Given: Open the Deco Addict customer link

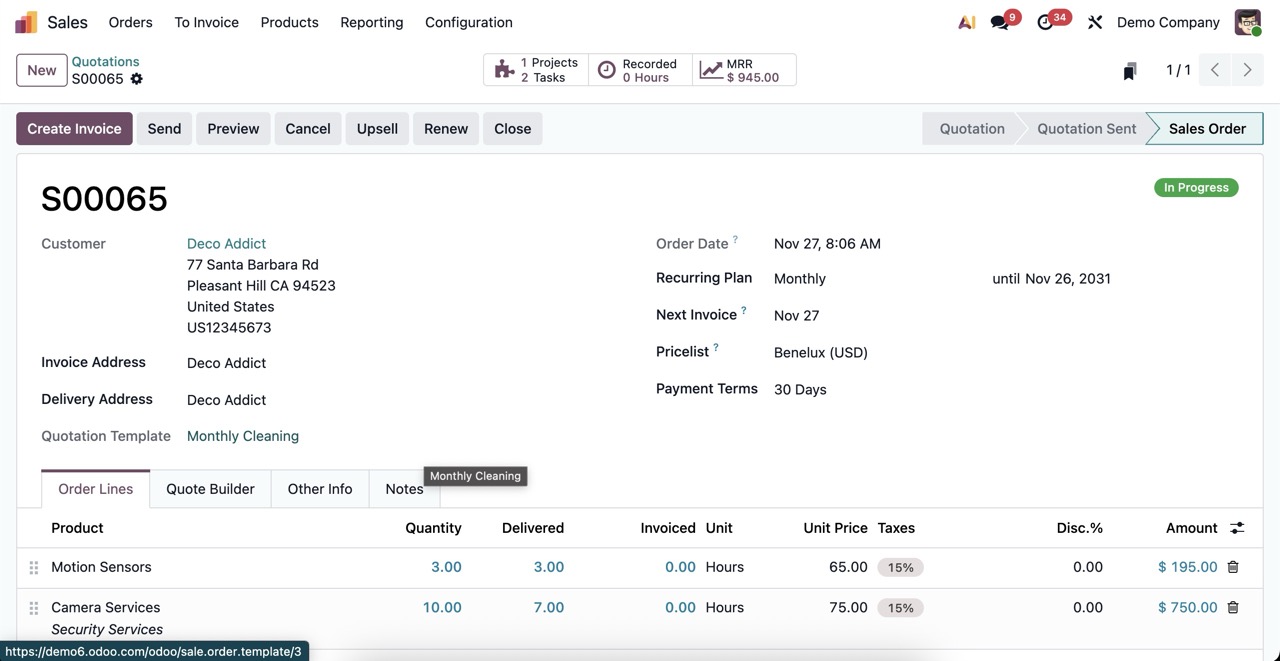Looking at the screenshot, I should click(226, 244).
